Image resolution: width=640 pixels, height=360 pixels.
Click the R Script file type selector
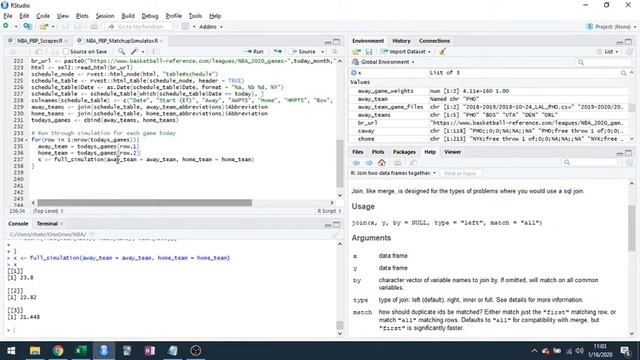(x=329, y=211)
